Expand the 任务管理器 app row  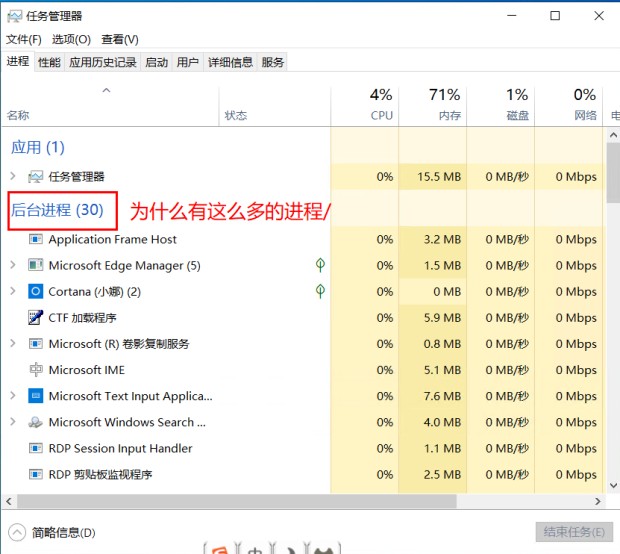(13, 176)
